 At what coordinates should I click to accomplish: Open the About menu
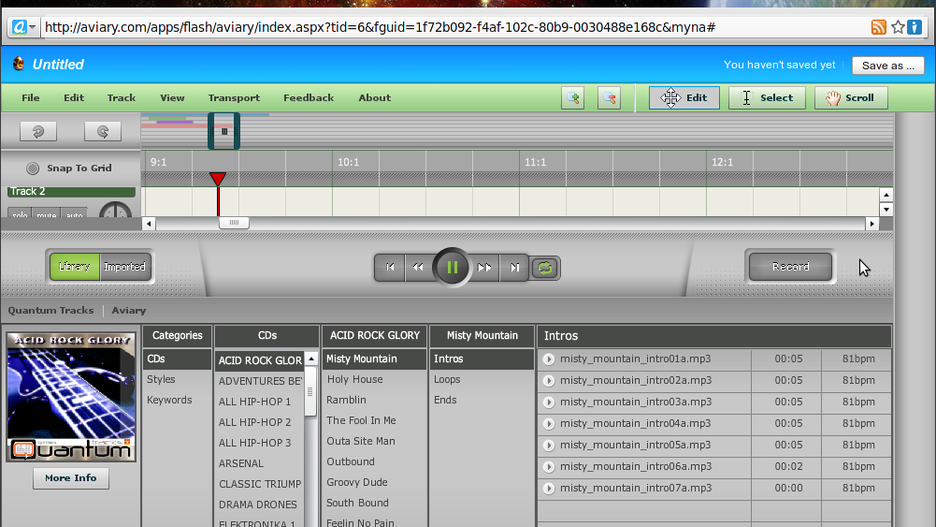375,98
